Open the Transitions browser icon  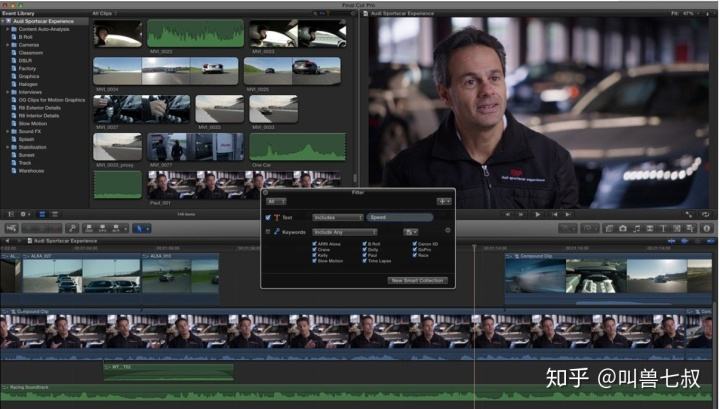[x=650, y=229]
